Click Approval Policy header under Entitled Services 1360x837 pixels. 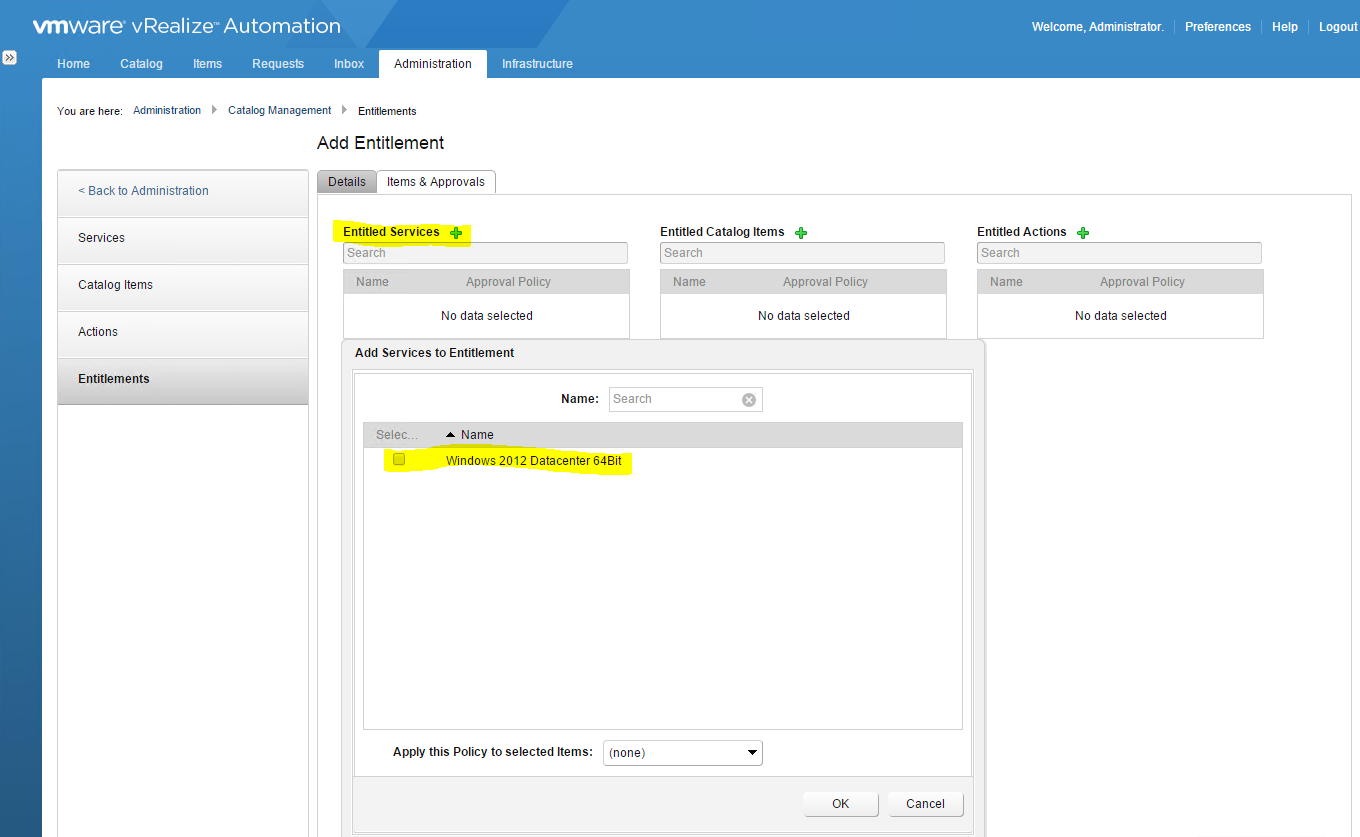tap(508, 282)
